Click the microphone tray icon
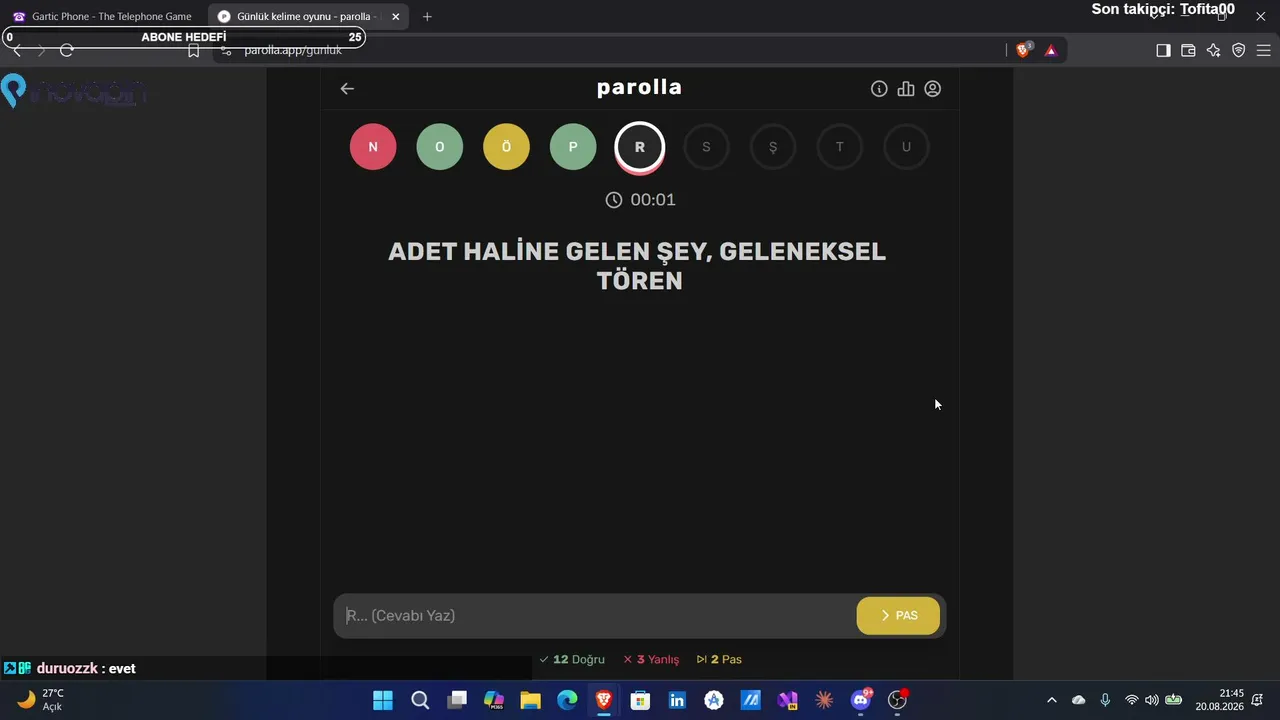This screenshot has width=1280, height=720. [1105, 700]
